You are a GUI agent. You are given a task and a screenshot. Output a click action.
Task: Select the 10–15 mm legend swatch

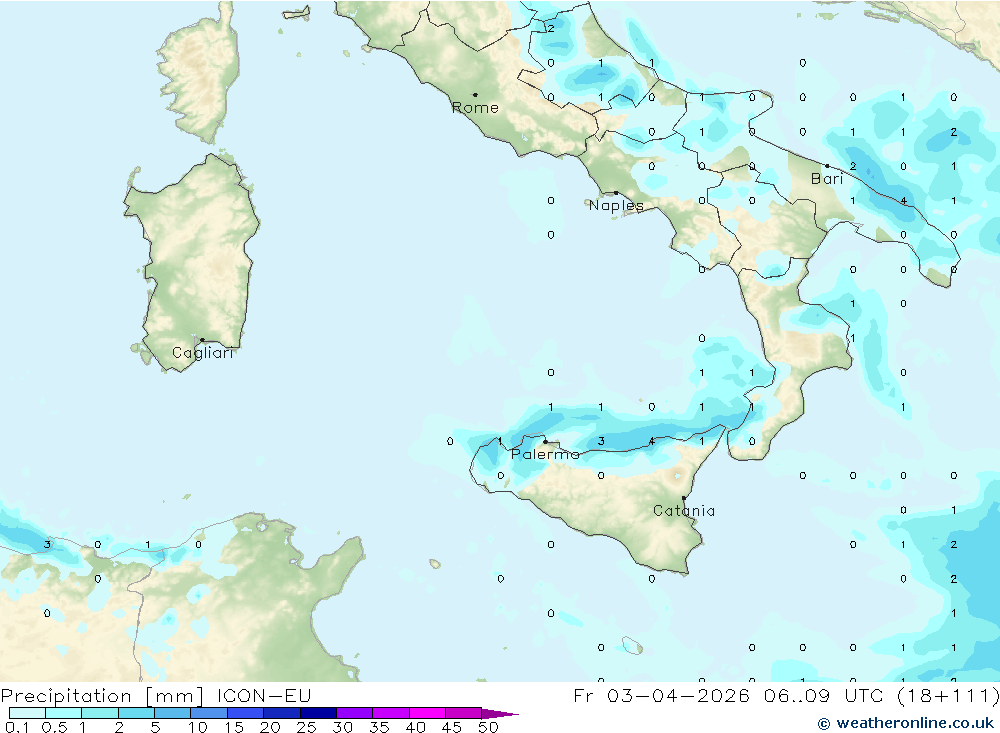click(x=209, y=713)
